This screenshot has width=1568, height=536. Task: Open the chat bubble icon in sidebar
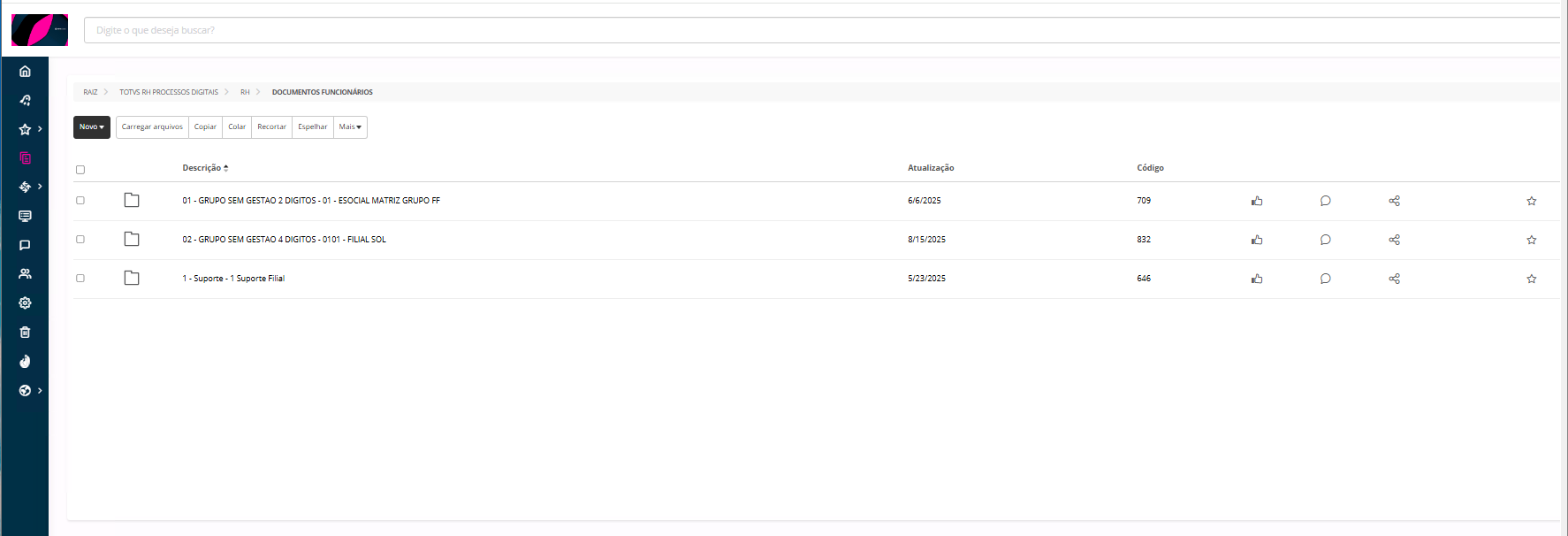point(25,245)
